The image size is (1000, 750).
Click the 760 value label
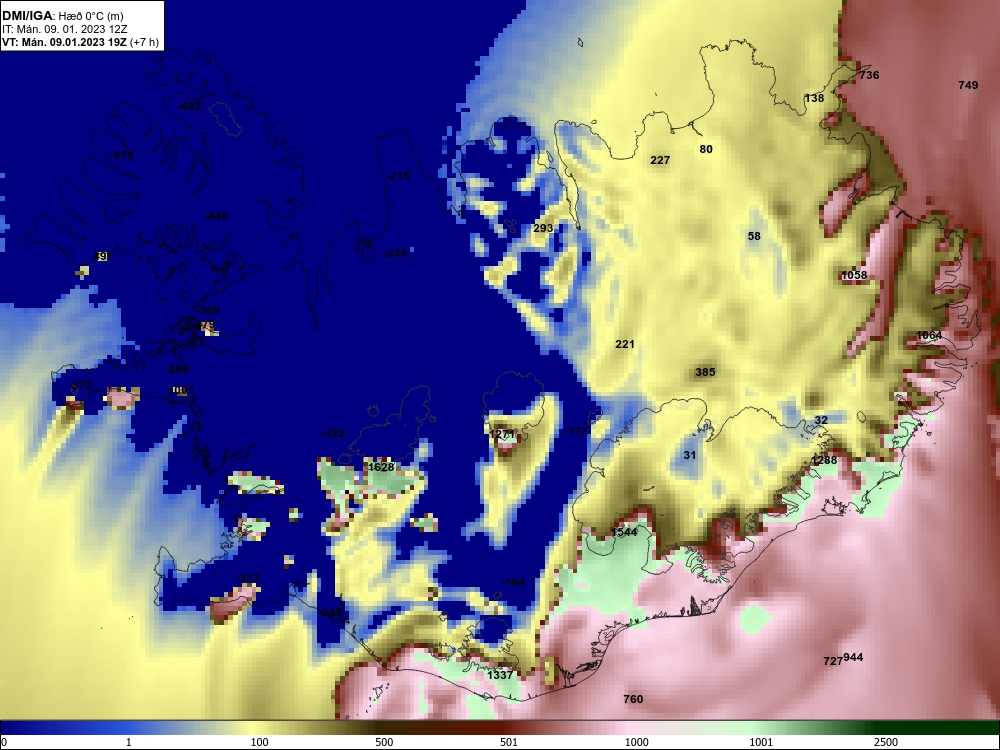(633, 700)
